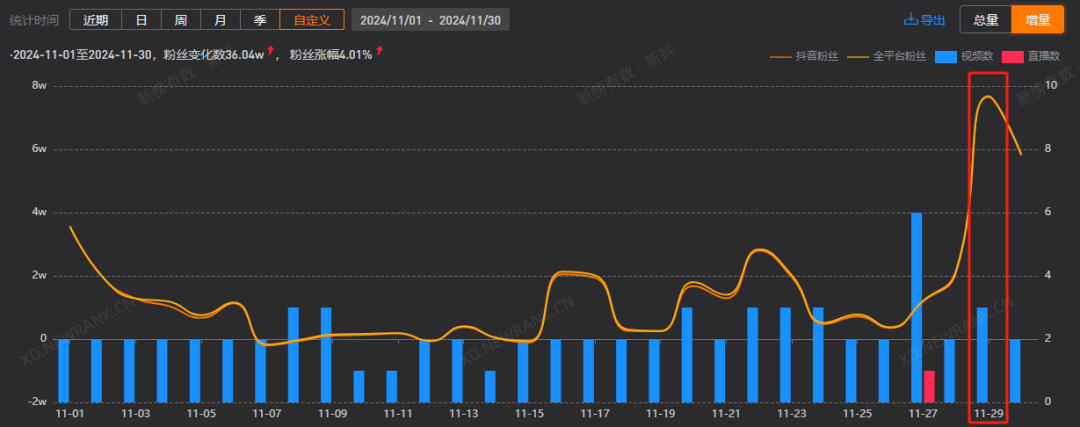Toggle the 抖音粉丝 legend line

pos(780,57)
